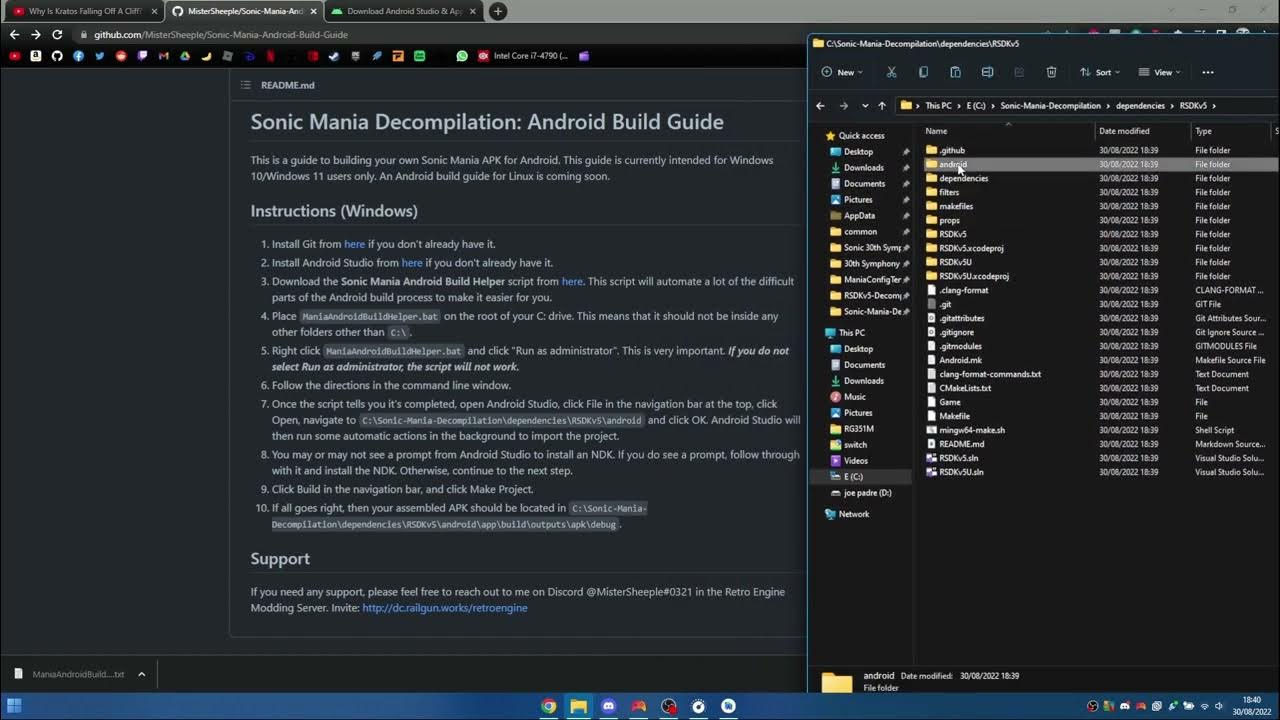Open Chrome from the taskbar

pos(549,706)
